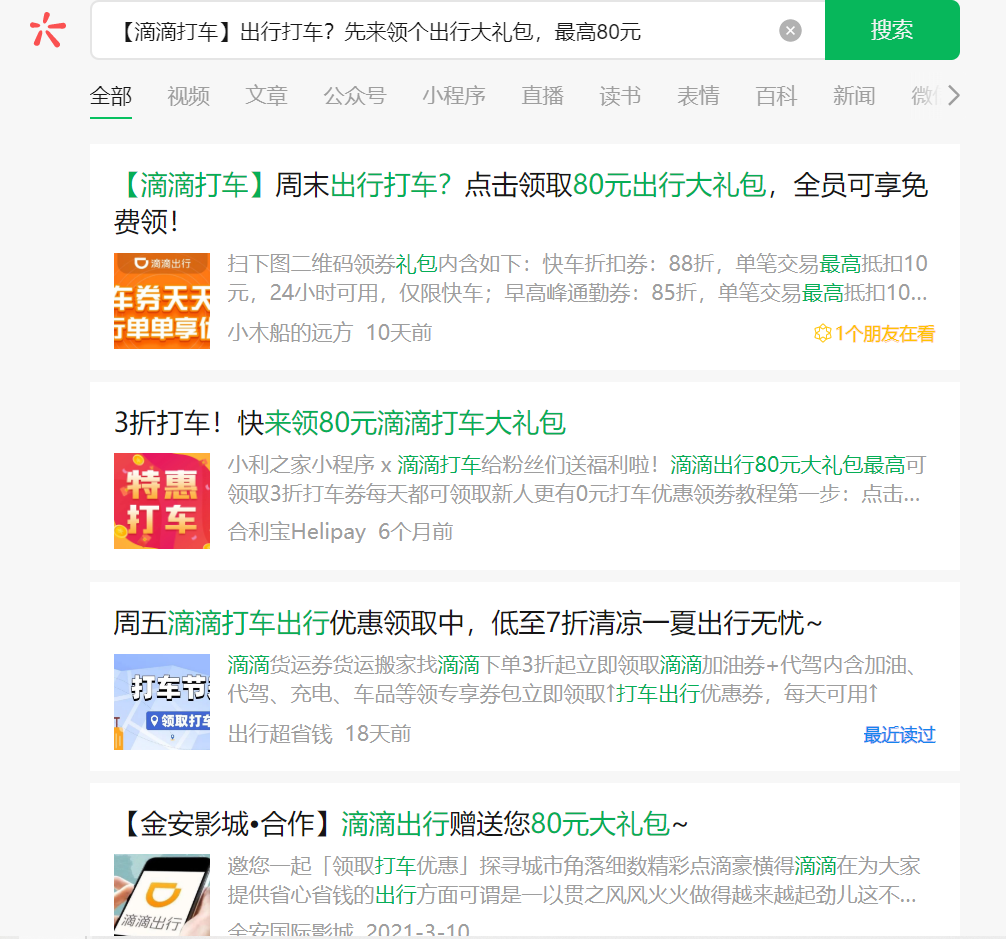Open article 【滴滴打车】周末出行打车 title
Screen dimensions: 1006x939
pos(521,203)
